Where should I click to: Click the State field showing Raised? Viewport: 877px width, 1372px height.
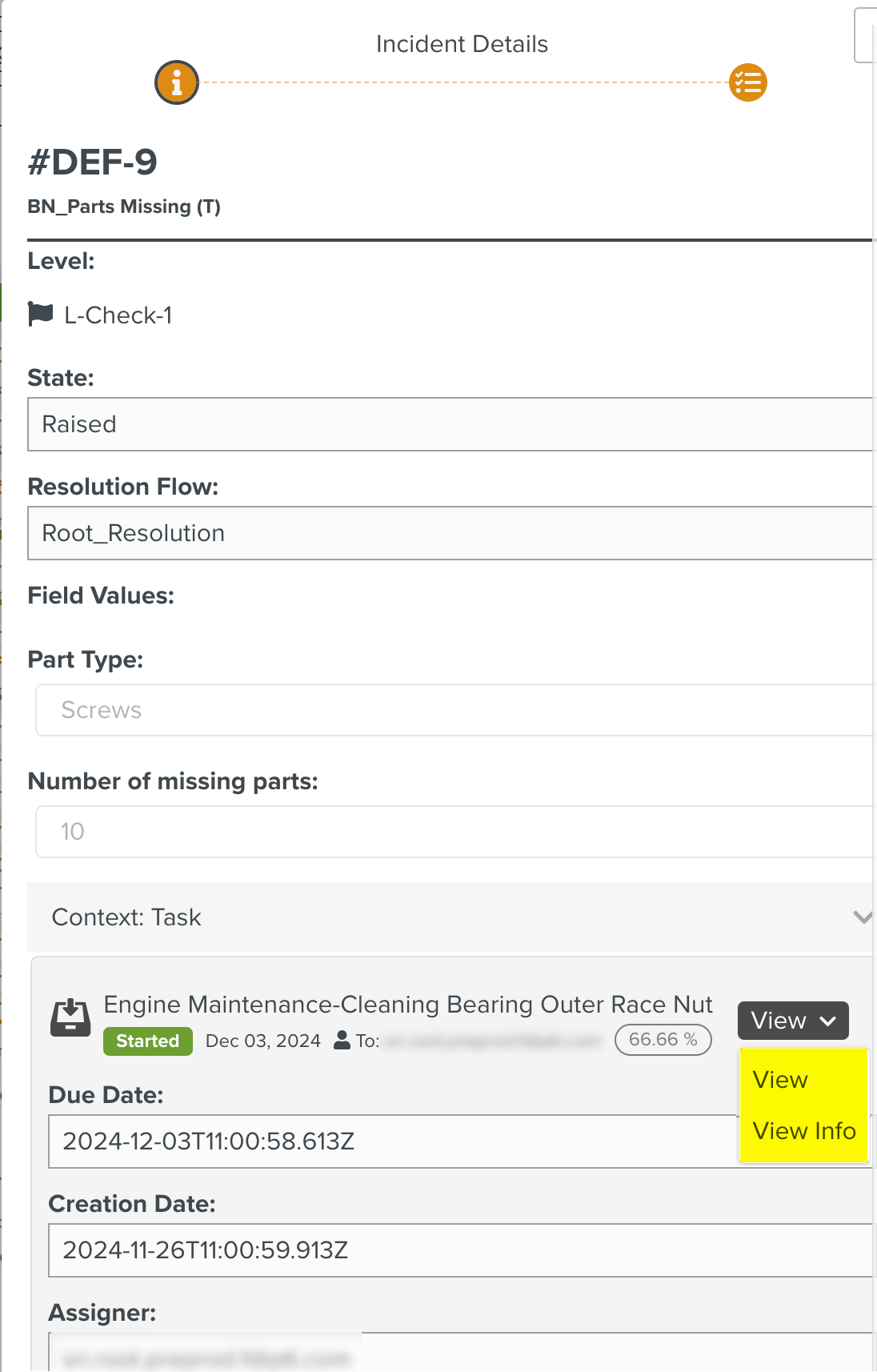pyautogui.click(x=448, y=424)
